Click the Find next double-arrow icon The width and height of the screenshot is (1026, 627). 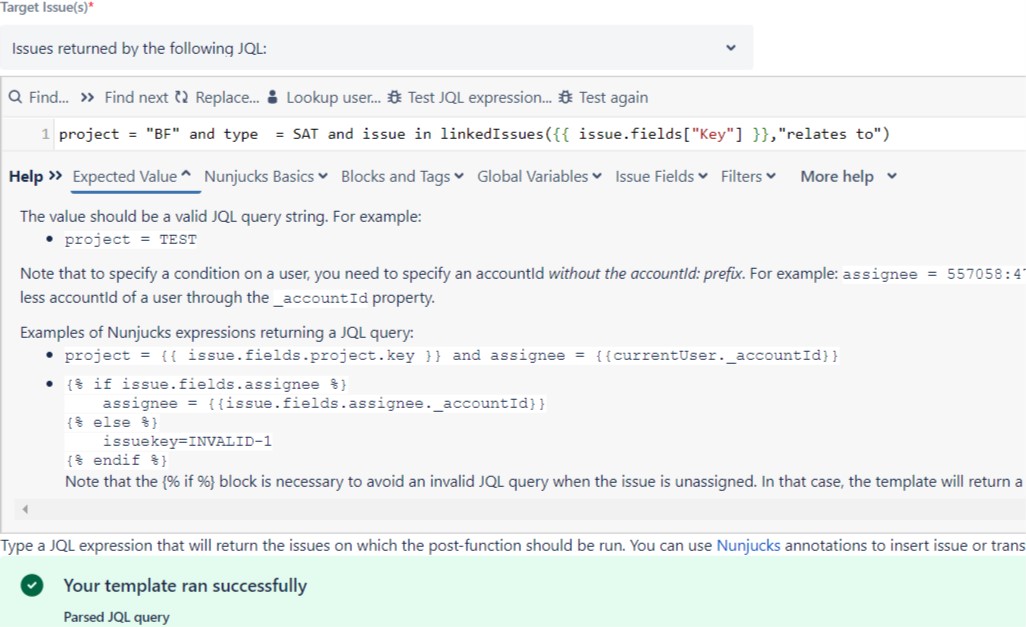[x=87, y=98]
